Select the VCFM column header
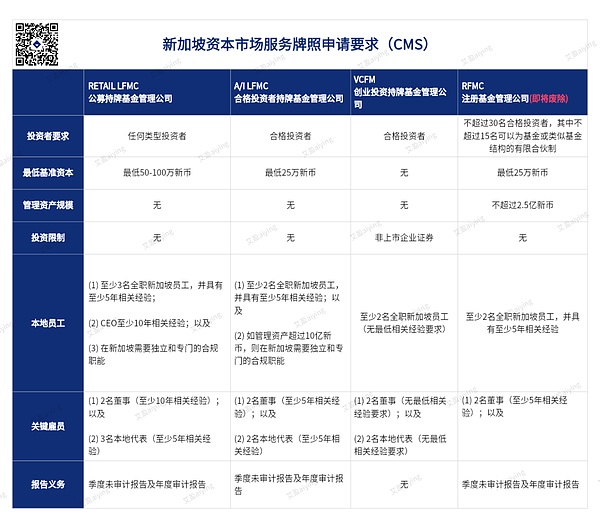600x521 pixels. [x=400, y=92]
